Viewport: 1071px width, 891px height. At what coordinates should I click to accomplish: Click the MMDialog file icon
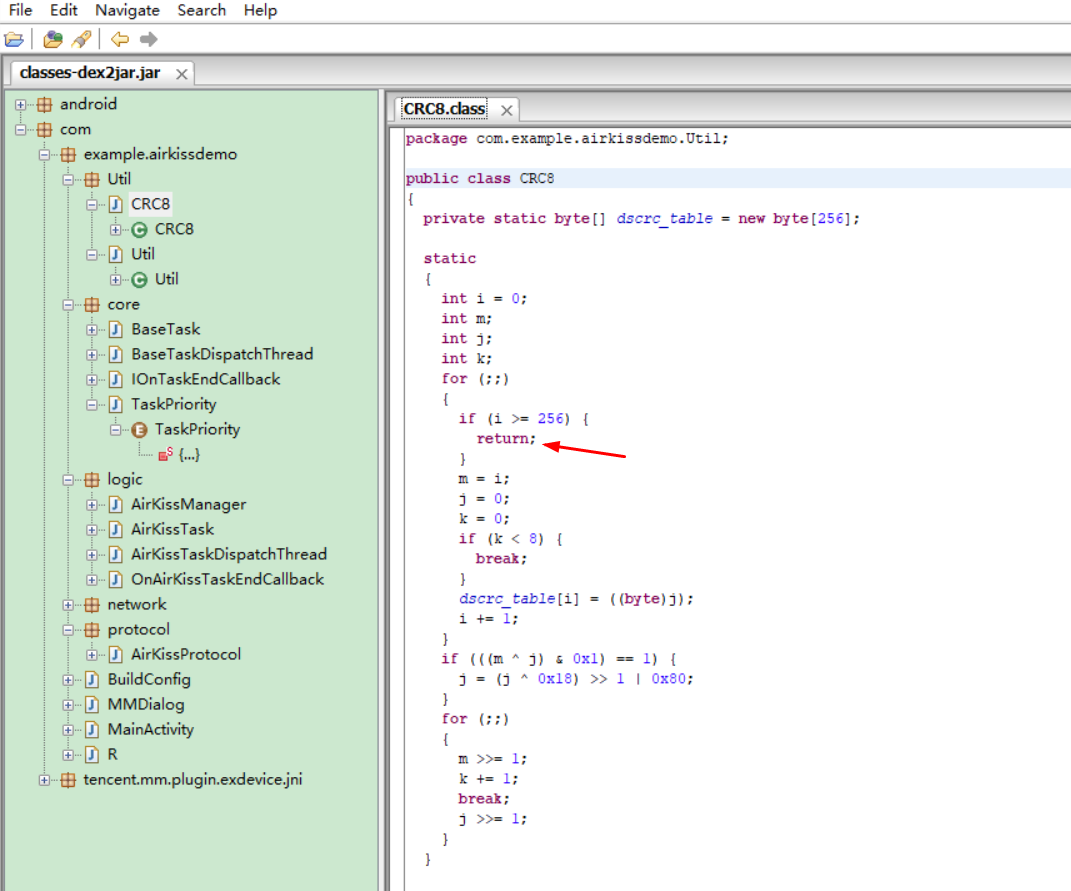tap(92, 705)
